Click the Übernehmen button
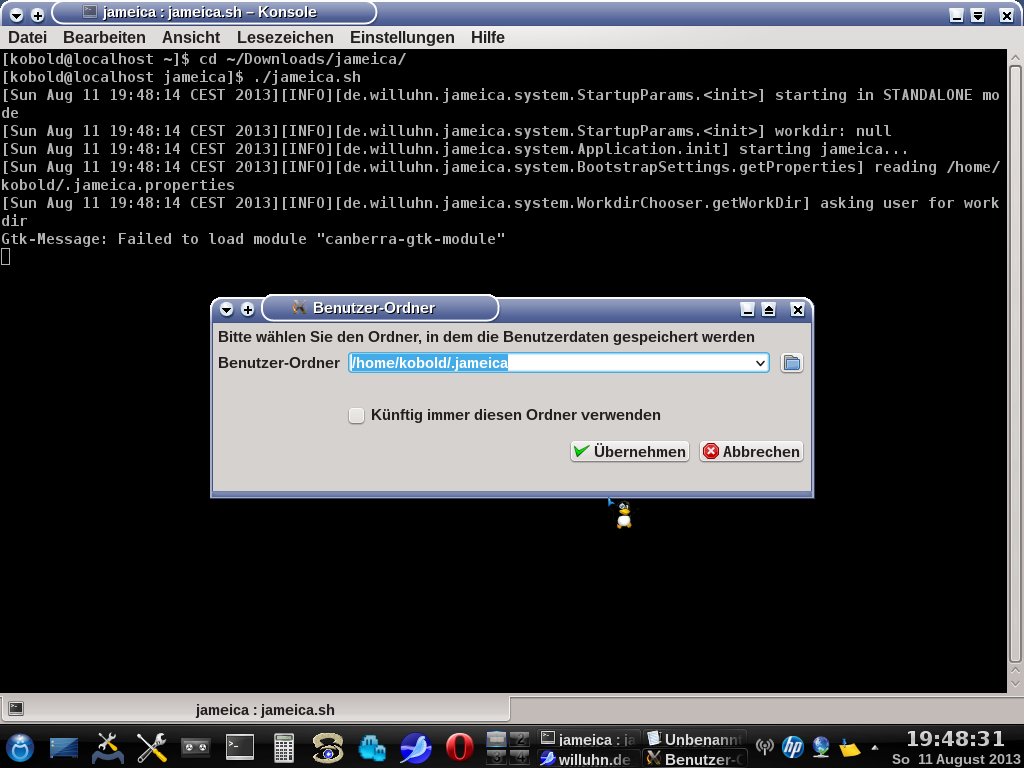 [x=630, y=451]
